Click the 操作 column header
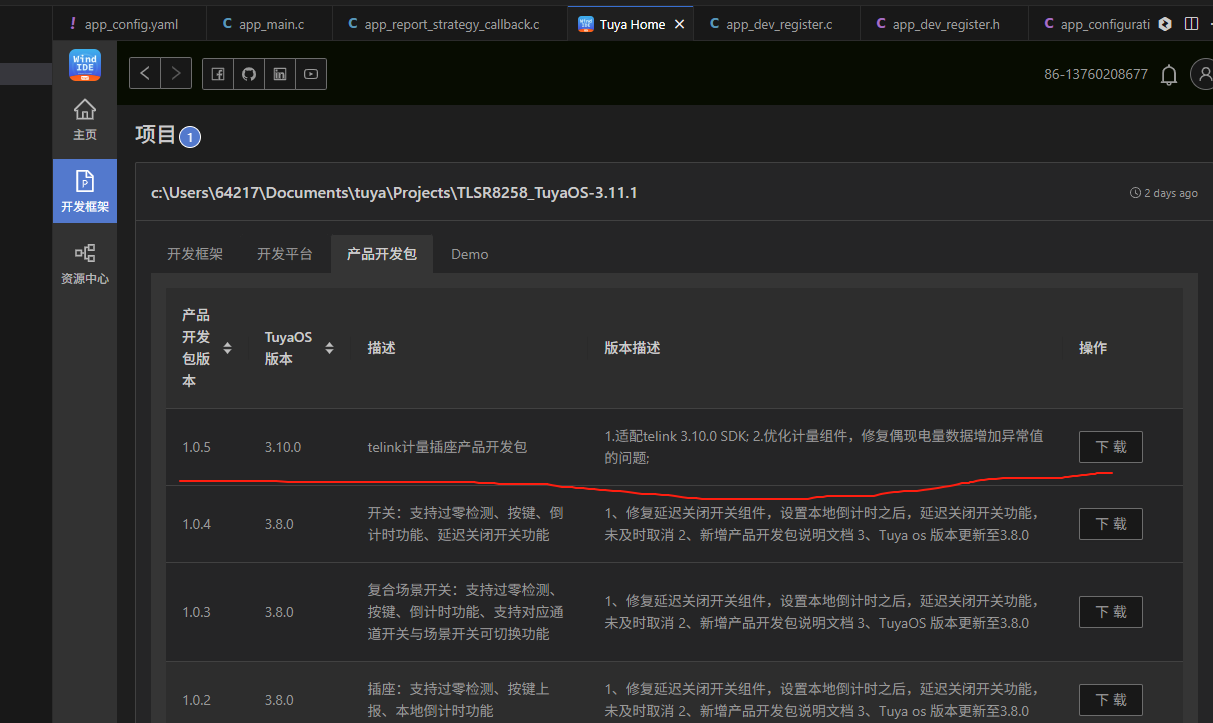The height and width of the screenshot is (723, 1213). coord(1093,348)
